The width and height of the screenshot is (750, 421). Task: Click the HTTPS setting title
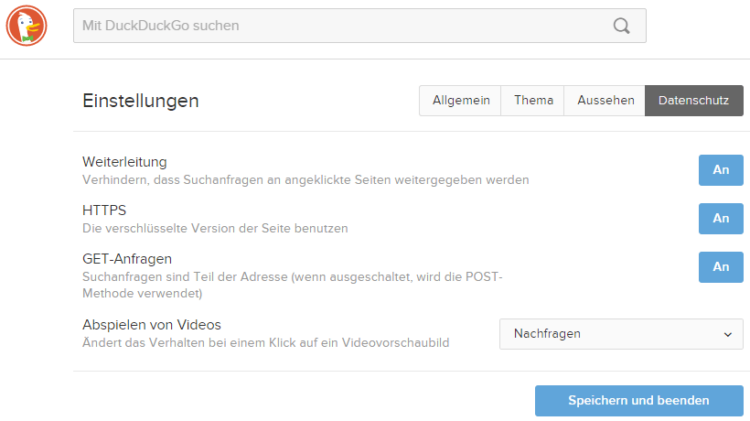coord(104,210)
